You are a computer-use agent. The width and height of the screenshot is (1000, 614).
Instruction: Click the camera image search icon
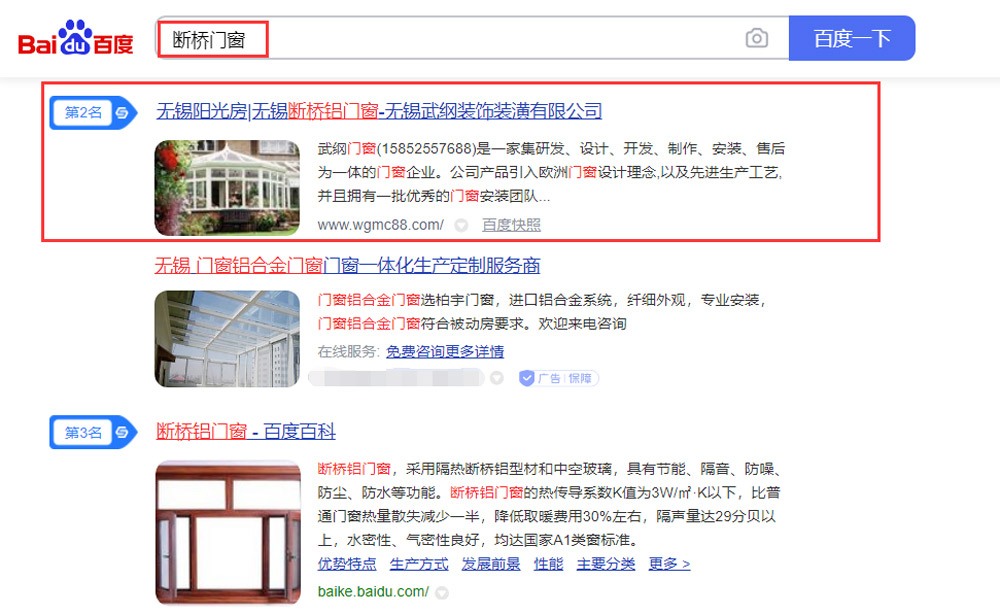(757, 39)
